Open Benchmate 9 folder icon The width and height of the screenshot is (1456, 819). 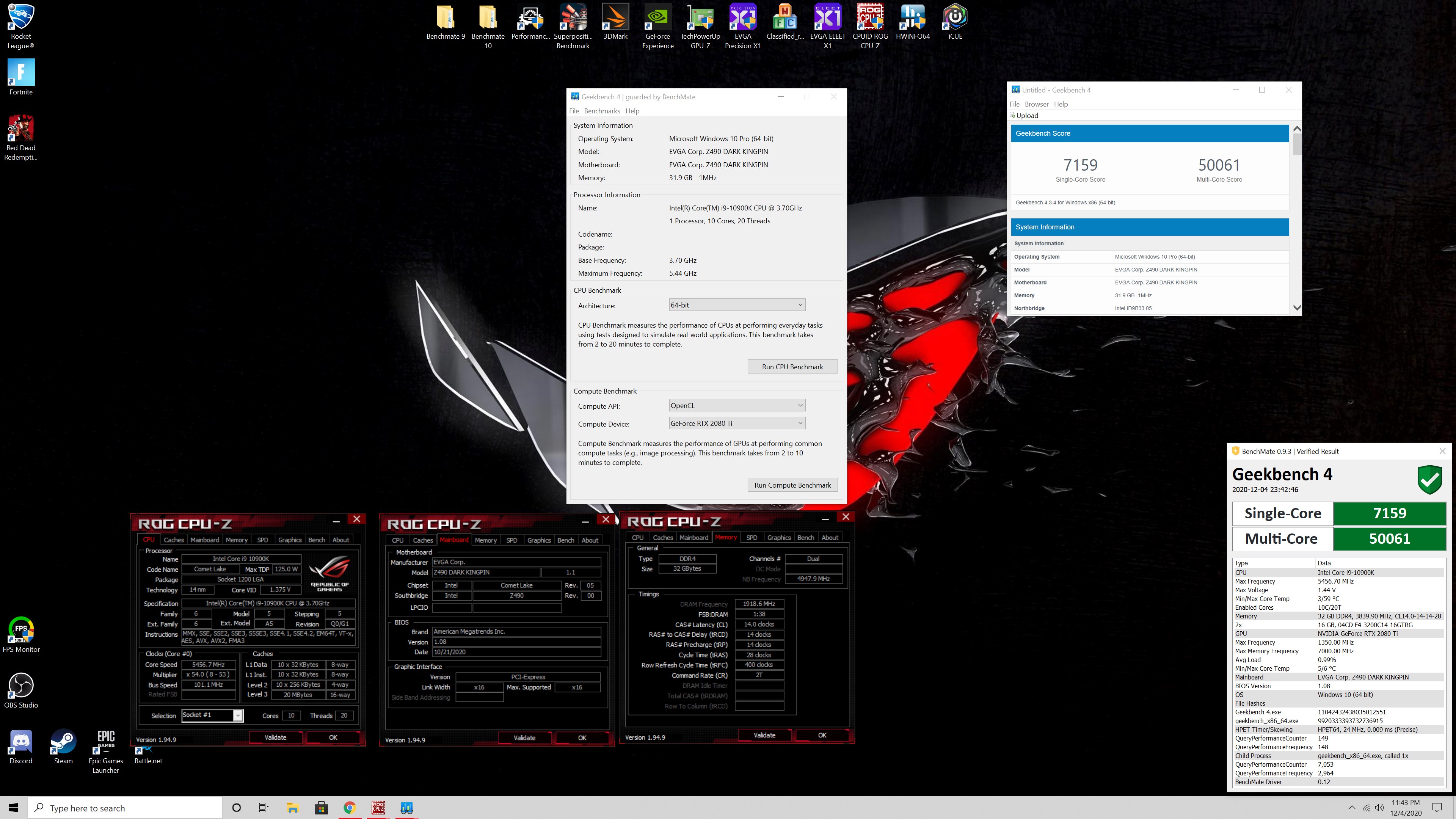pyautogui.click(x=446, y=23)
